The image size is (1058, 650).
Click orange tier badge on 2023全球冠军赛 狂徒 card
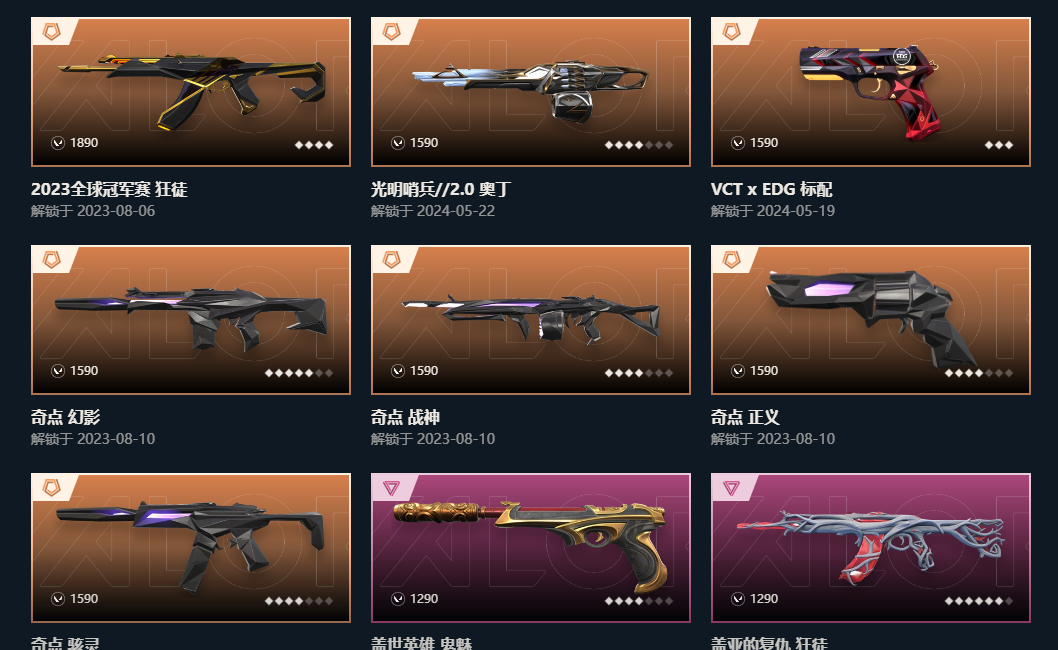click(51, 31)
